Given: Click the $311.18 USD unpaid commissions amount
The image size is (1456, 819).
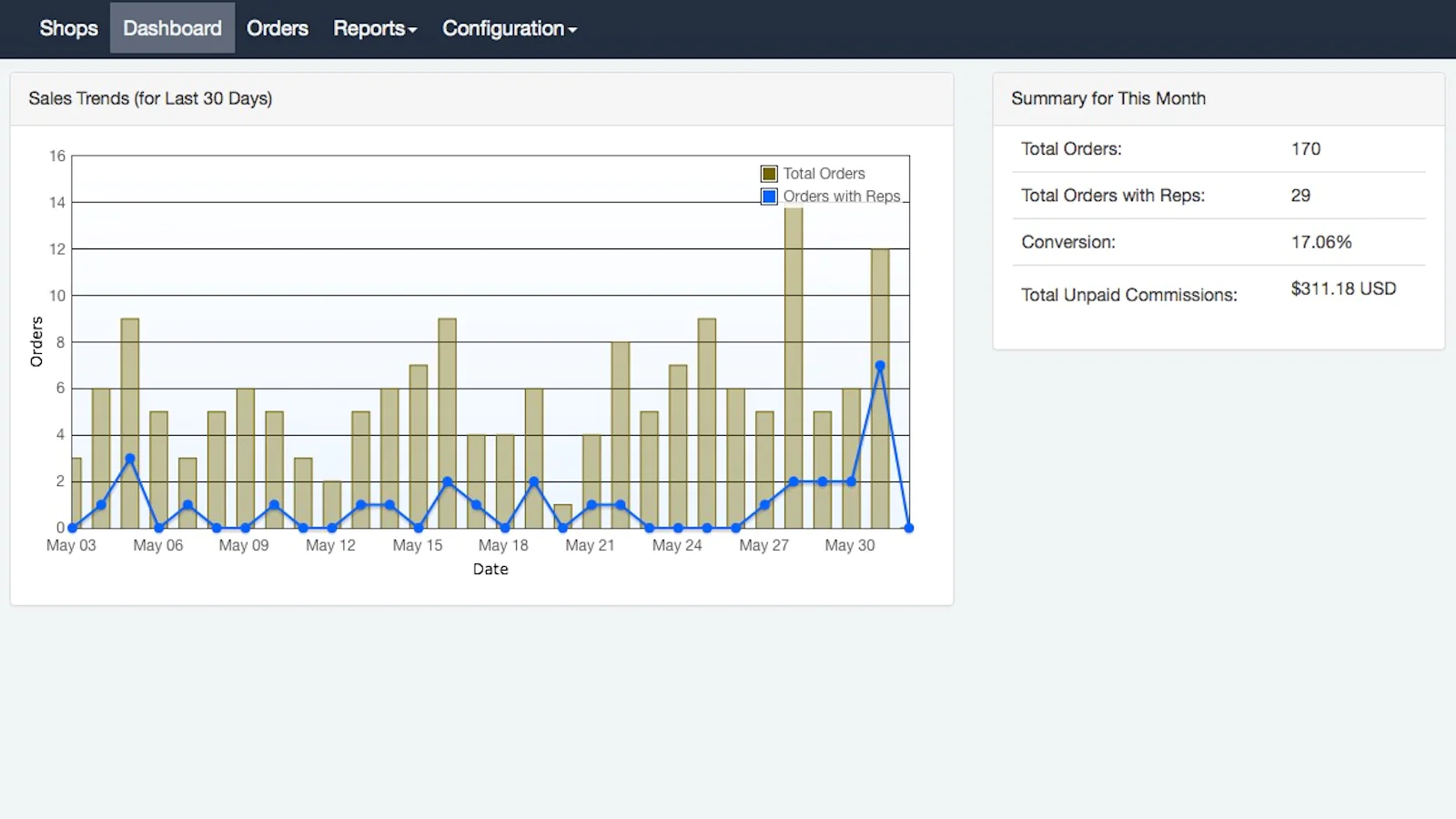Looking at the screenshot, I should (1342, 289).
